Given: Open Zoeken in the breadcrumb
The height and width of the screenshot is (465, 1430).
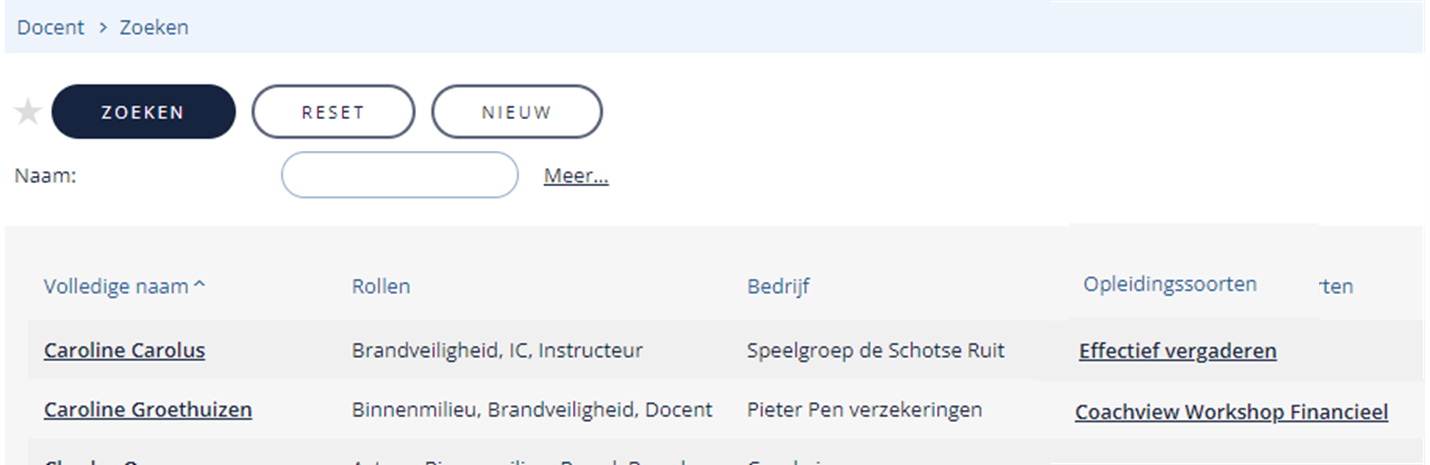Looking at the screenshot, I should pos(154,28).
